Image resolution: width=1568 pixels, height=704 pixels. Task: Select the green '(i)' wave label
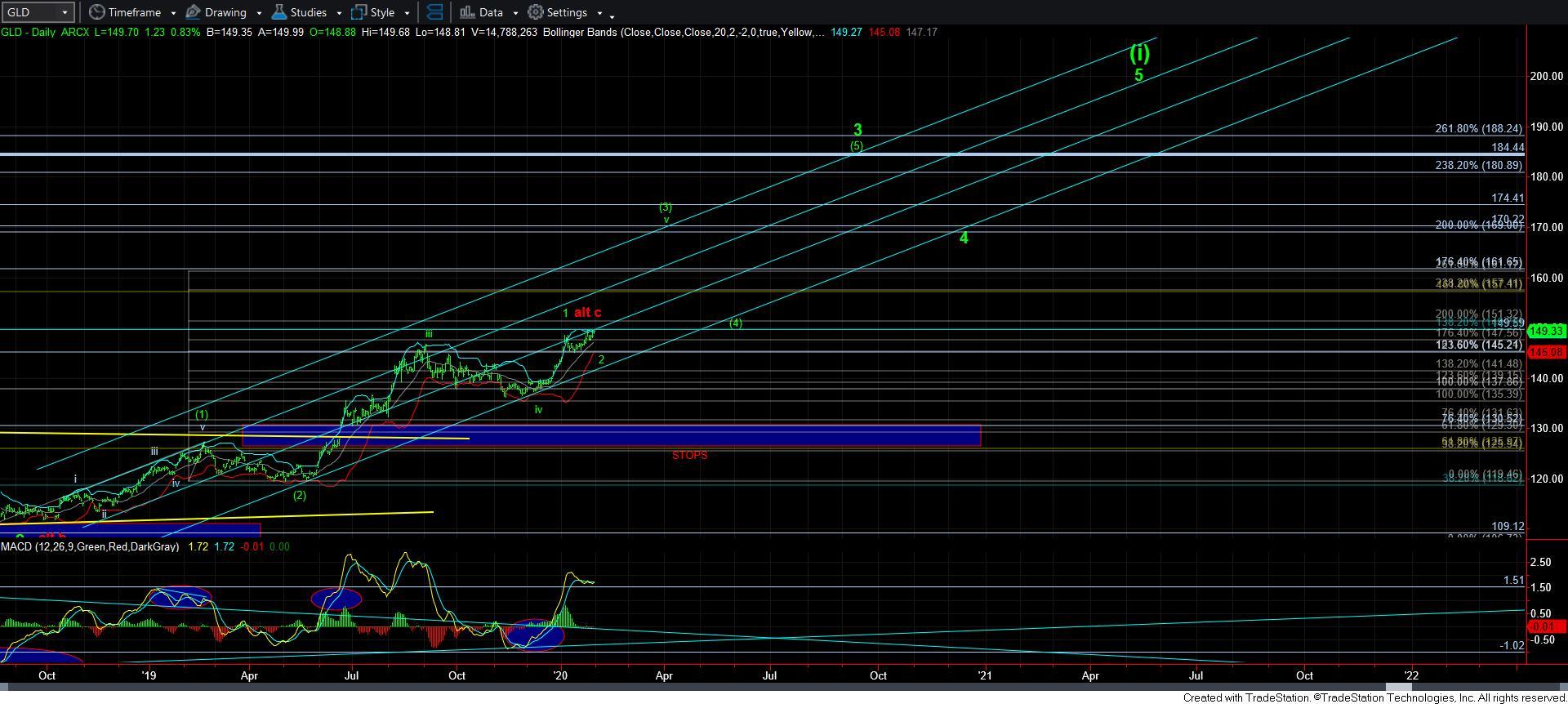(1139, 54)
